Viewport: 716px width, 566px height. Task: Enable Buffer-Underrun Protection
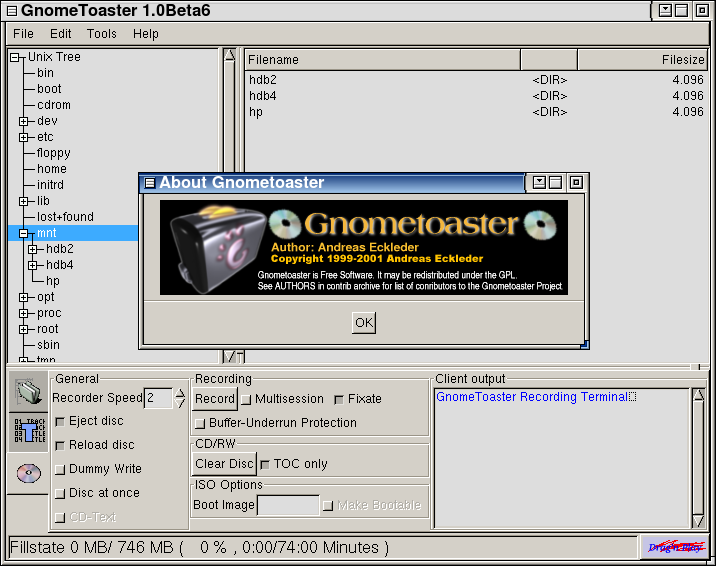(x=200, y=423)
